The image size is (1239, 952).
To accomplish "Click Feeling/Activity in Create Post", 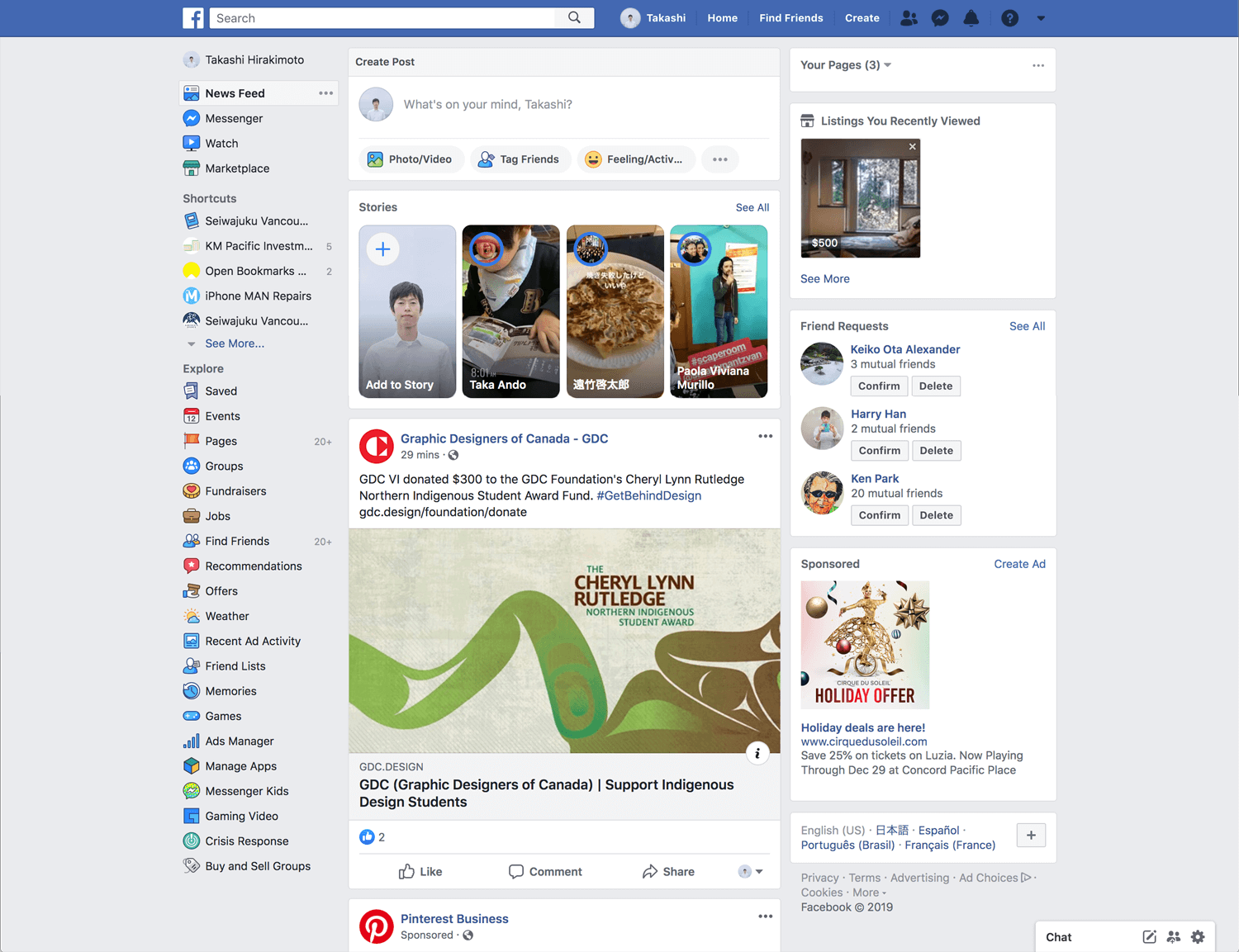I will tap(635, 159).
